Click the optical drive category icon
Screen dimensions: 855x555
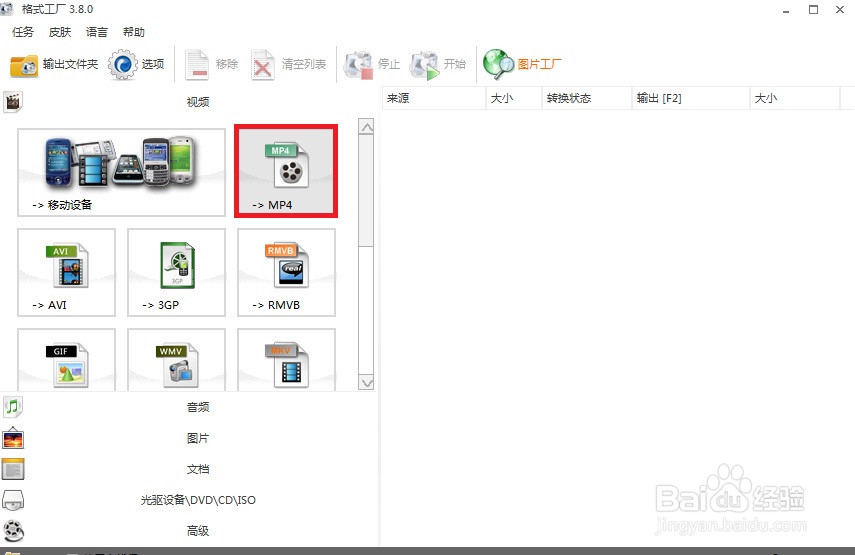point(13,500)
